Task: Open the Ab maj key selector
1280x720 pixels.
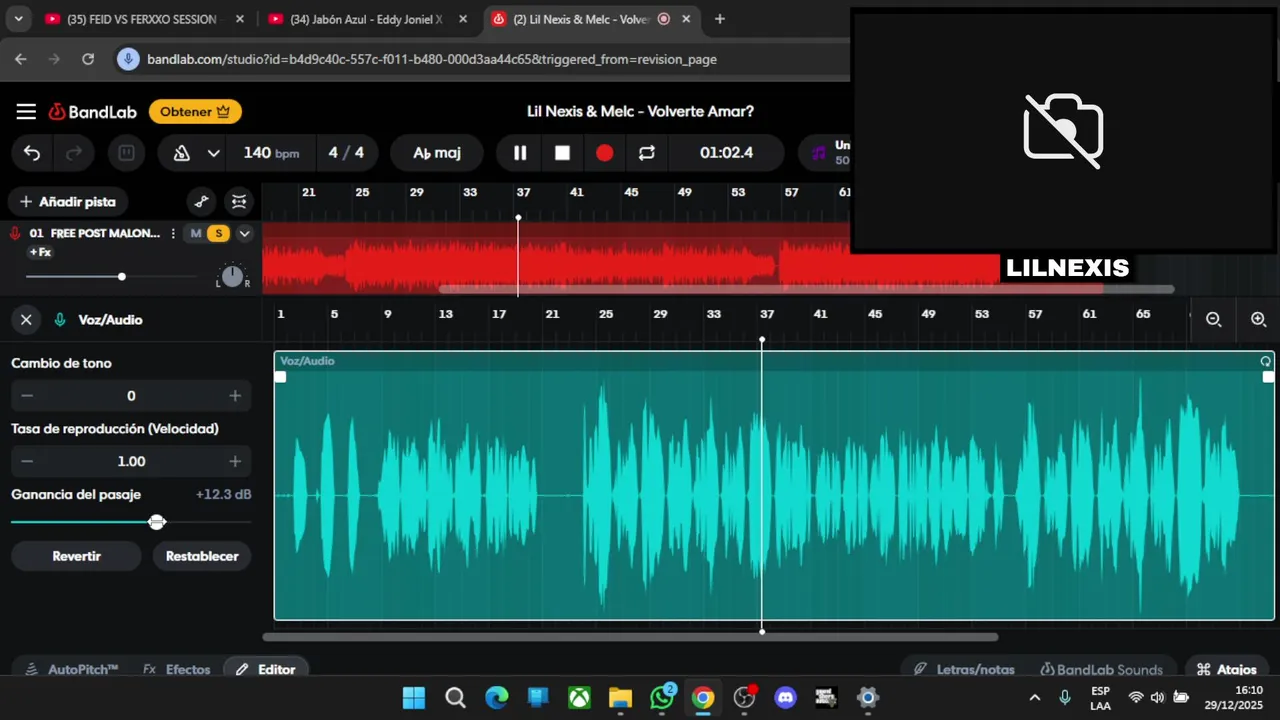Action: (437, 153)
